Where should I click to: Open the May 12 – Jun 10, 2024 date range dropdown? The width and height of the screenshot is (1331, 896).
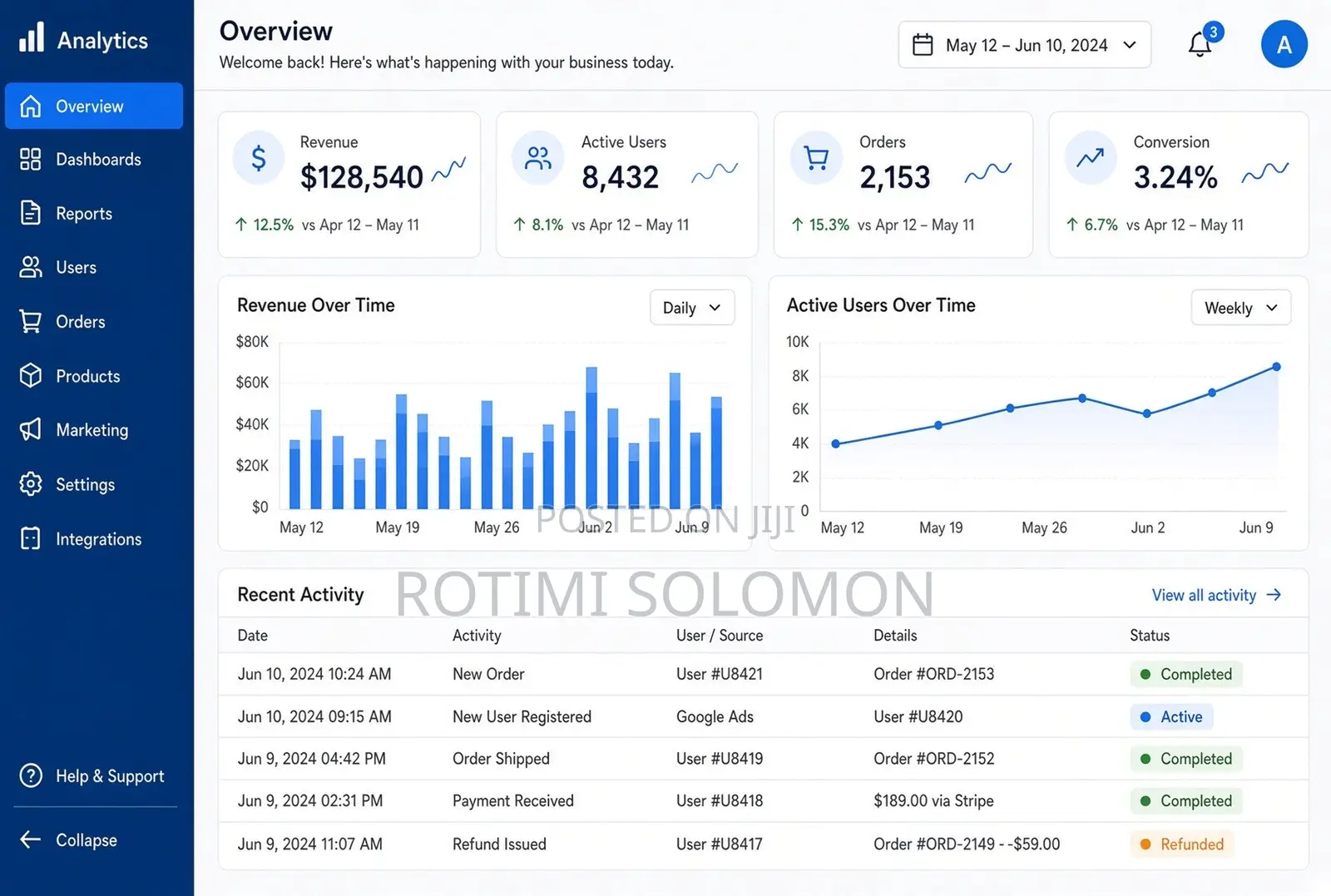(1025, 45)
